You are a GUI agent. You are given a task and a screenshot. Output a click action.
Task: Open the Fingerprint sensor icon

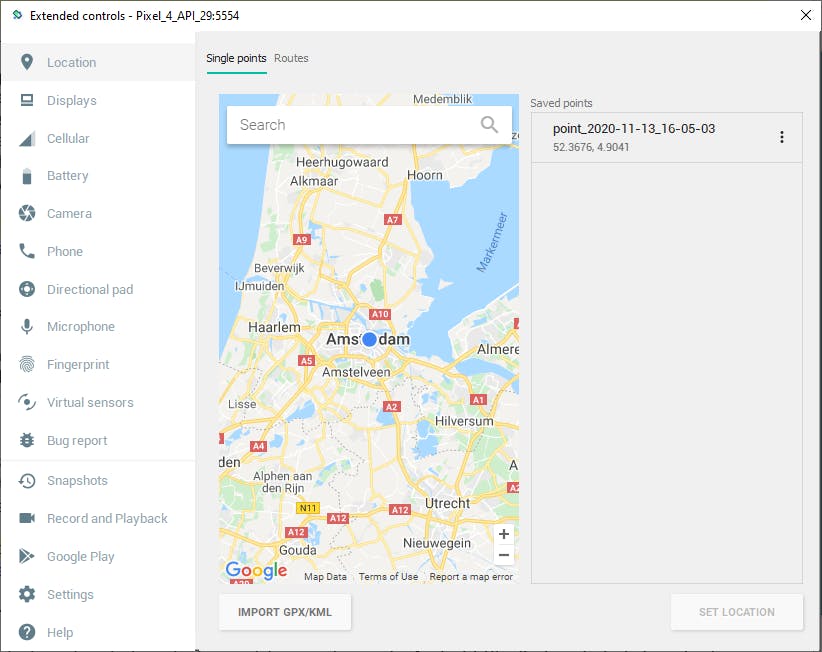click(x=27, y=364)
